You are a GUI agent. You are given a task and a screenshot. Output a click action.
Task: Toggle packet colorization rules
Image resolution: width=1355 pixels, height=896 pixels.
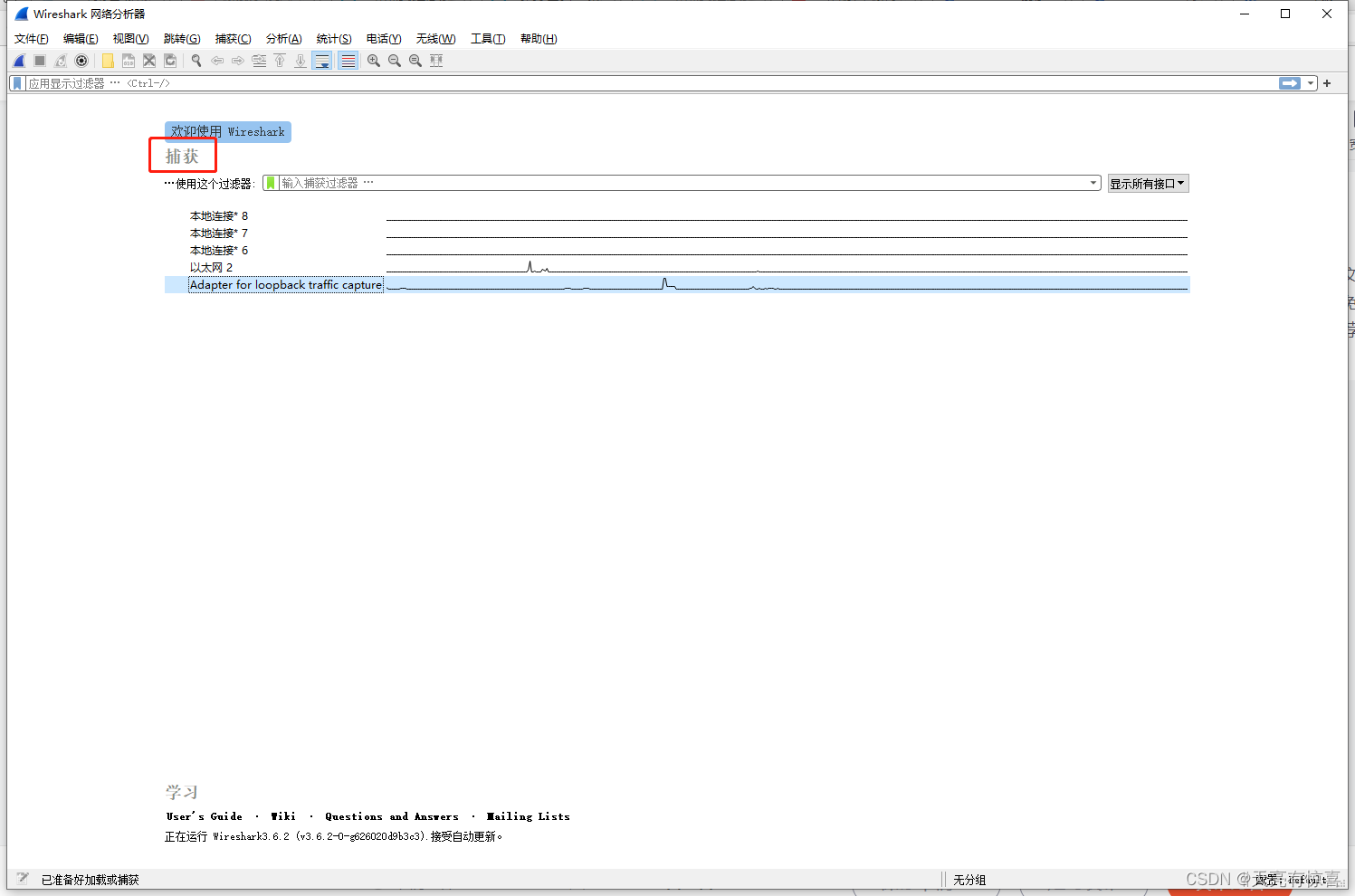(348, 61)
